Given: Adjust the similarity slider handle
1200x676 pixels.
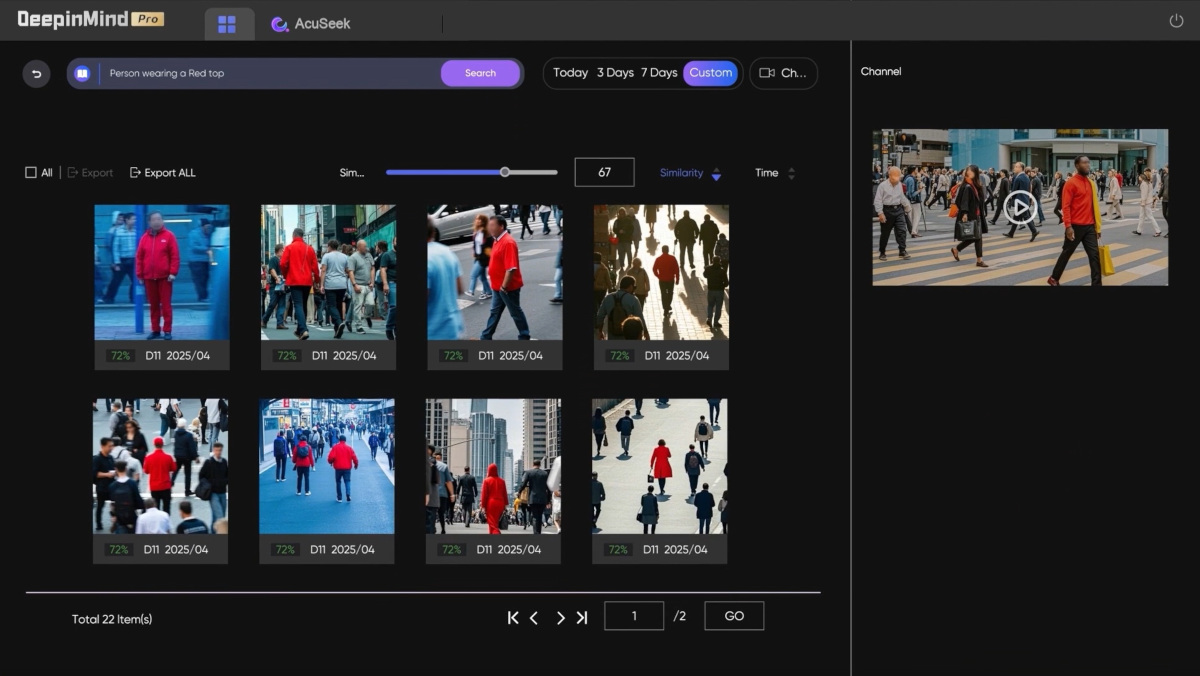Looking at the screenshot, I should pyautogui.click(x=505, y=172).
